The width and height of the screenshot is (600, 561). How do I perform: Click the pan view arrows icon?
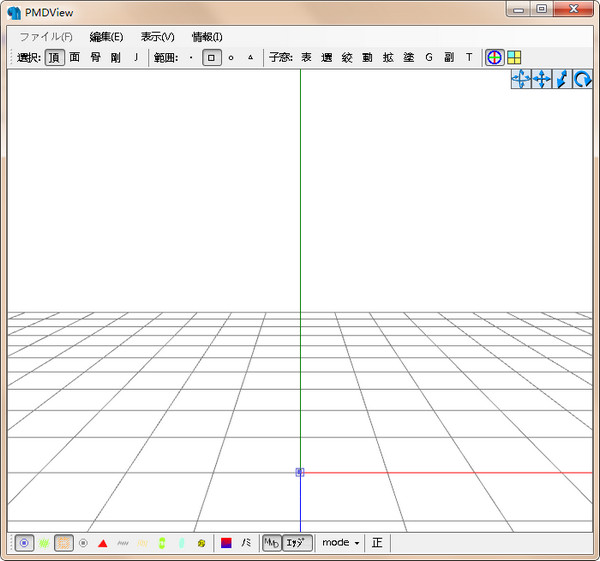tap(521, 79)
